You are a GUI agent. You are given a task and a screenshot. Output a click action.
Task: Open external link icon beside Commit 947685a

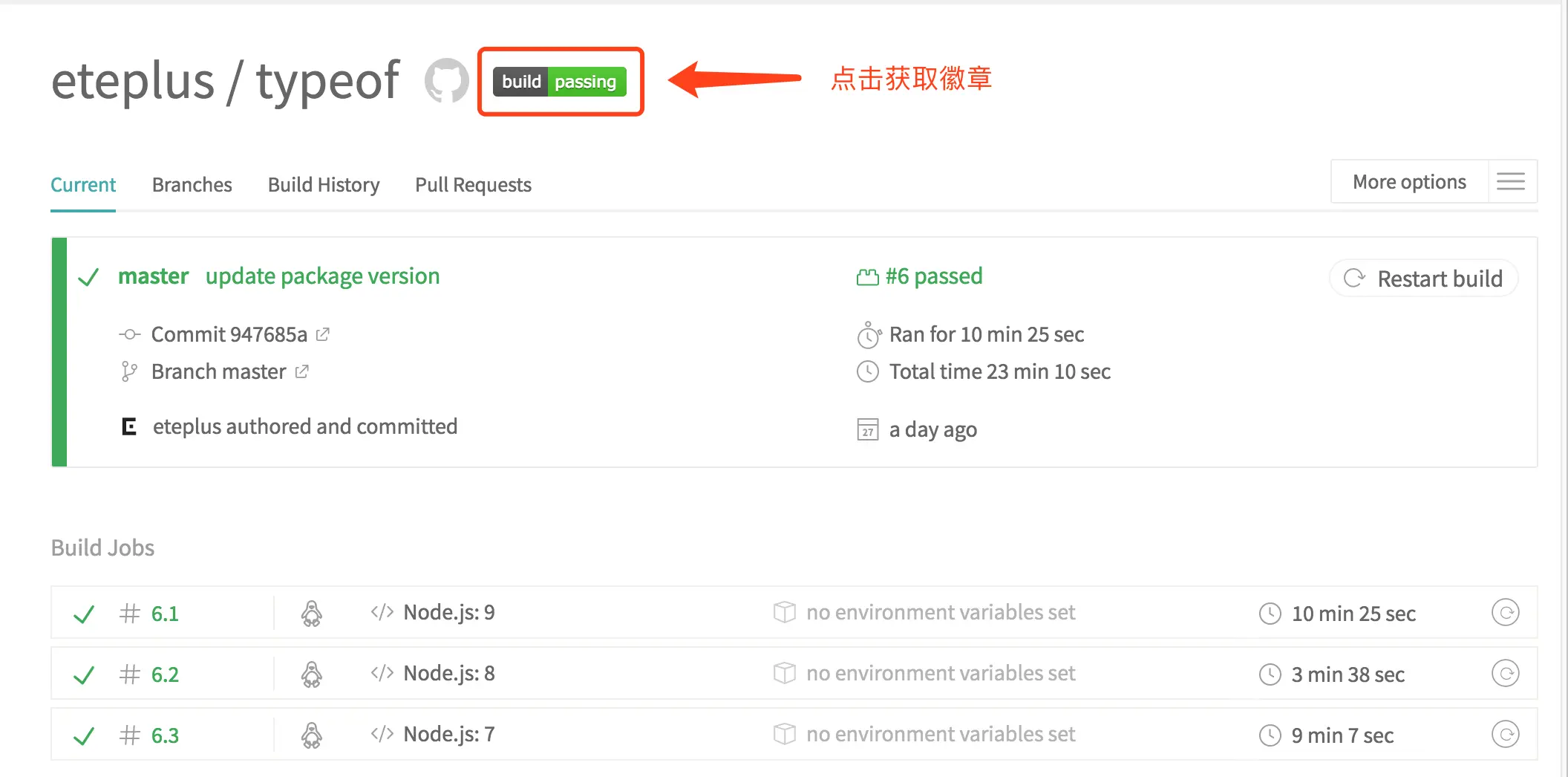pyautogui.click(x=323, y=334)
